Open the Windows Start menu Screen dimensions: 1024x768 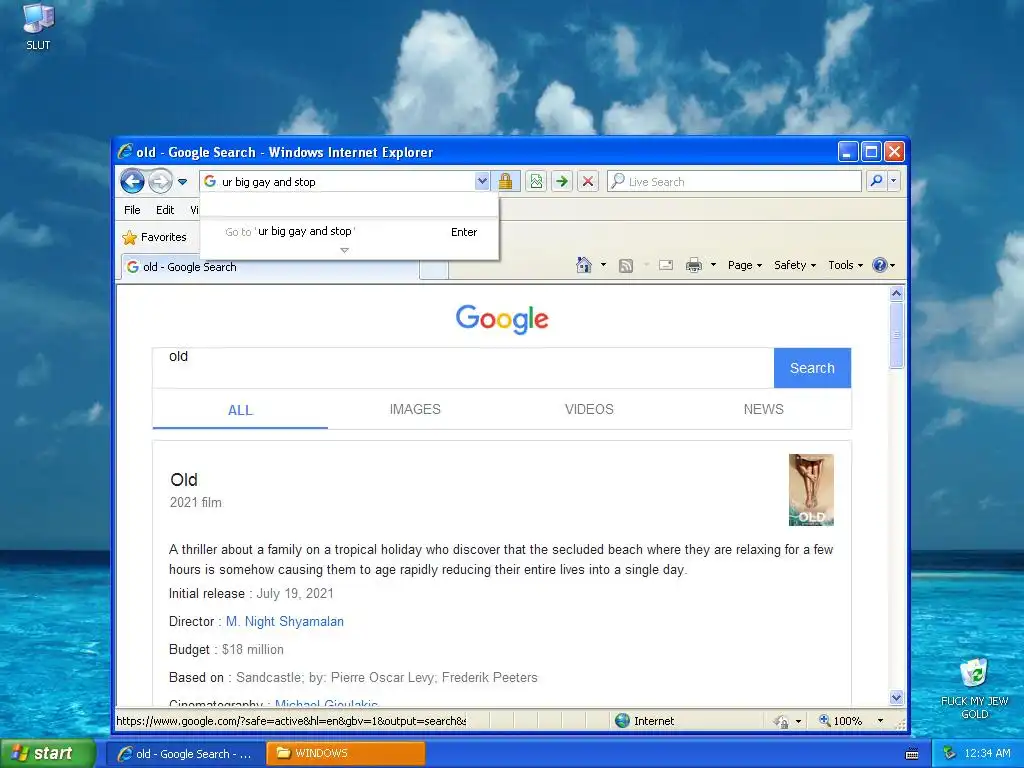click(x=47, y=754)
